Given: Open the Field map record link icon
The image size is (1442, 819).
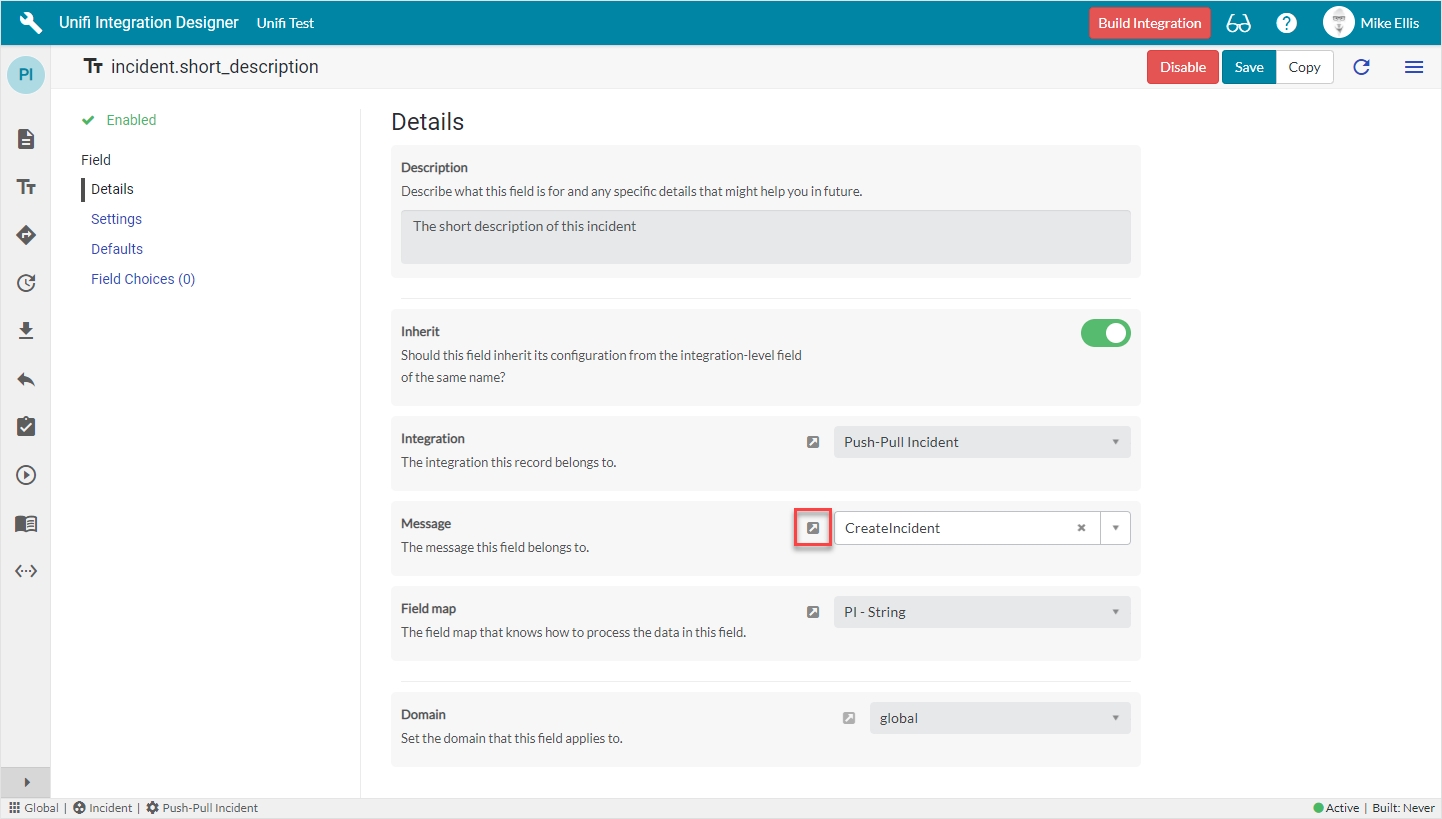Looking at the screenshot, I should point(813,612).
